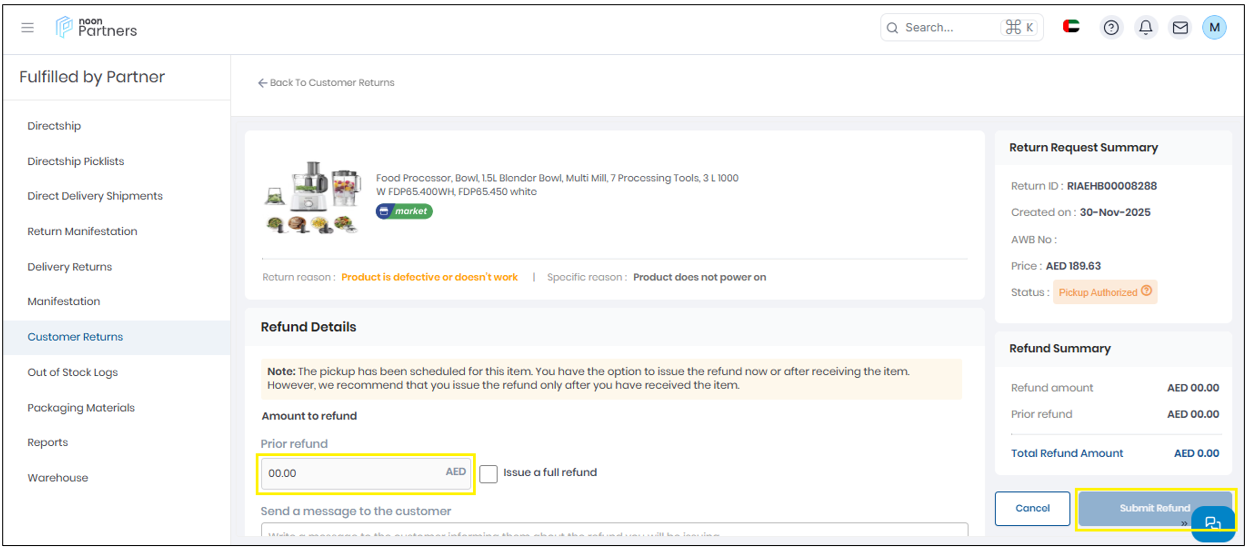
Task: Open the user profile avatar M
Action: [1214, 28]
